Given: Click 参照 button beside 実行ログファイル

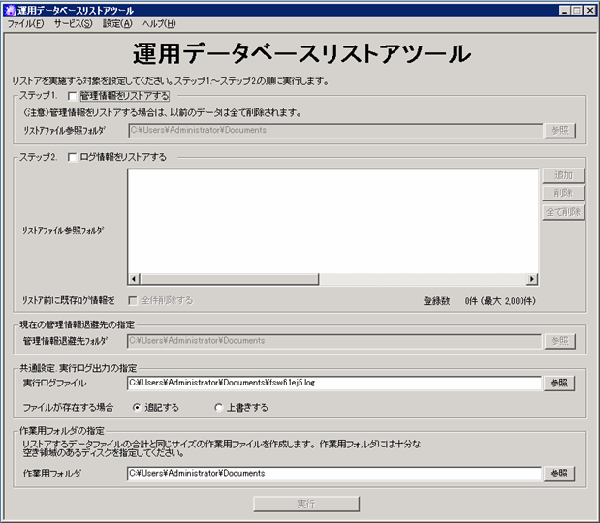Looking at the screenshot, I should coord(560,382).
